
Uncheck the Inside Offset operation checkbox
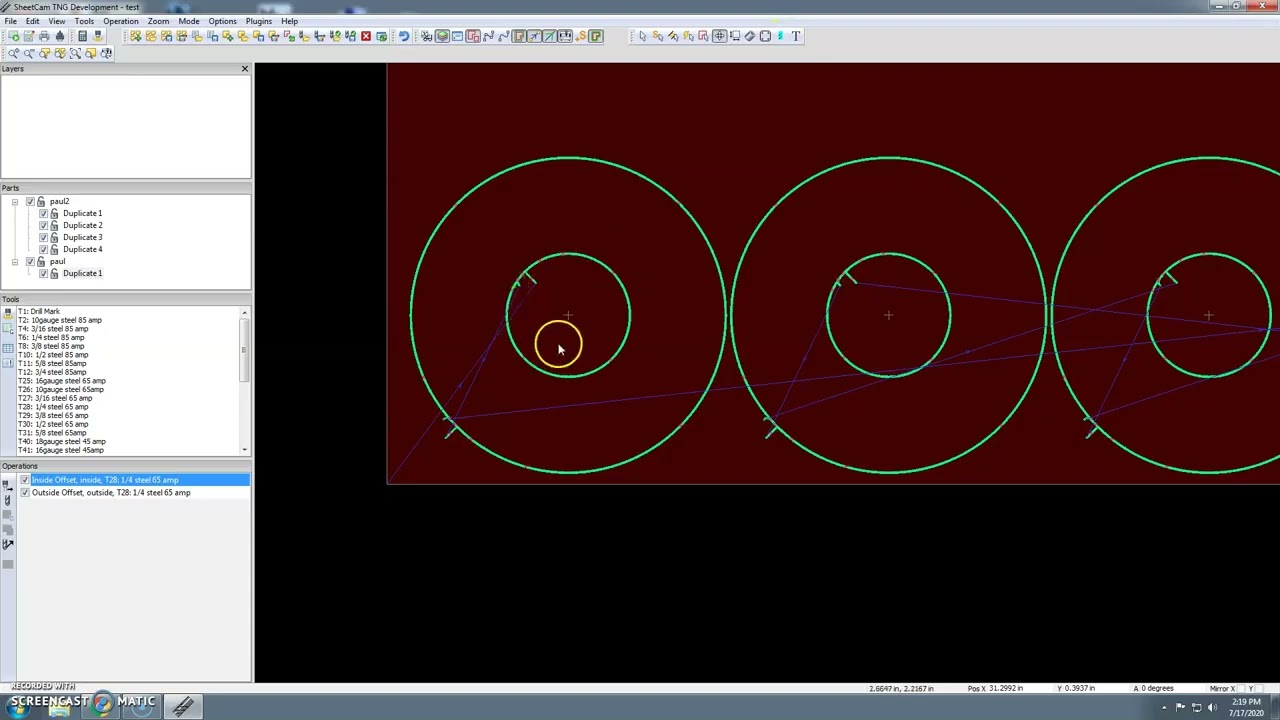pyautogui.click(x=25, y=481)
